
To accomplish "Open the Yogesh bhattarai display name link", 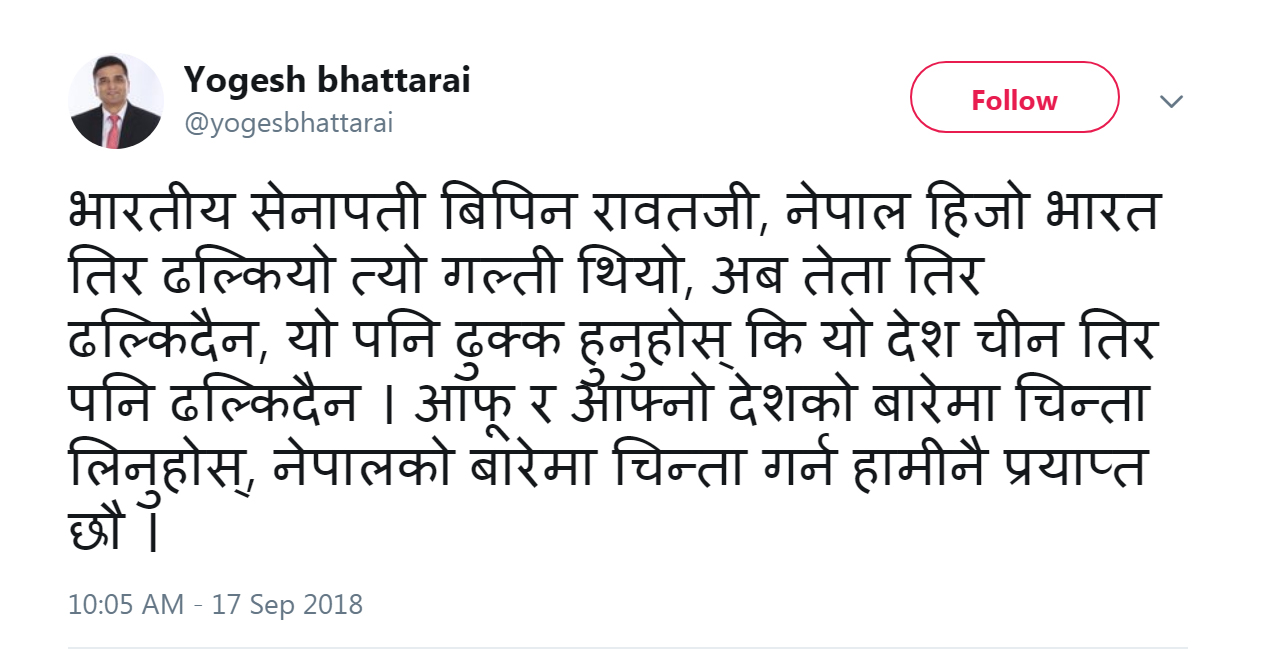I will [326, 81].
